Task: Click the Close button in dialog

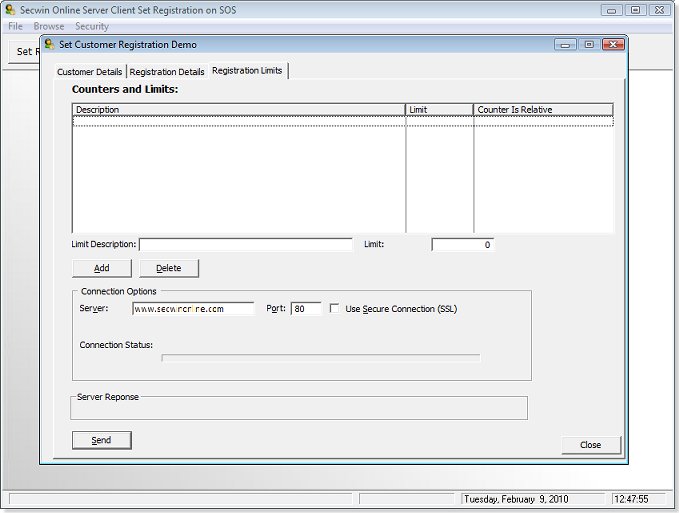Action: [x=590, y=445]
